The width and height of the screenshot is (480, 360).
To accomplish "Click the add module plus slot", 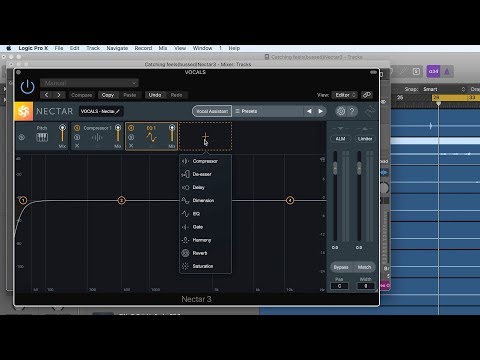I will click(205, 136).
